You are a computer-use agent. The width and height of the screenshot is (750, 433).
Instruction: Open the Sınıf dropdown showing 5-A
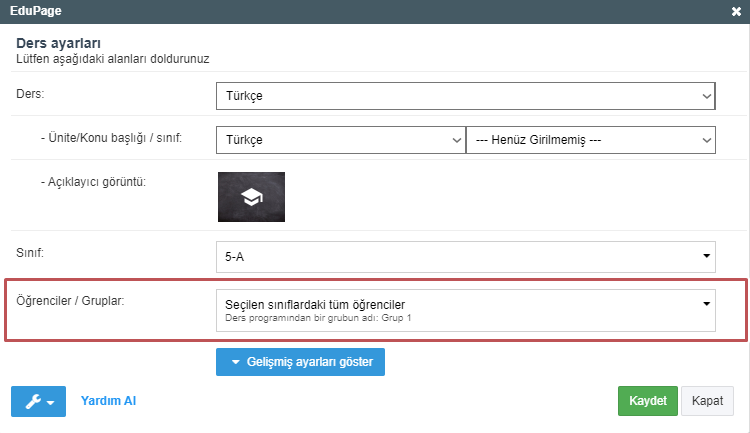(x=465, y=256)
